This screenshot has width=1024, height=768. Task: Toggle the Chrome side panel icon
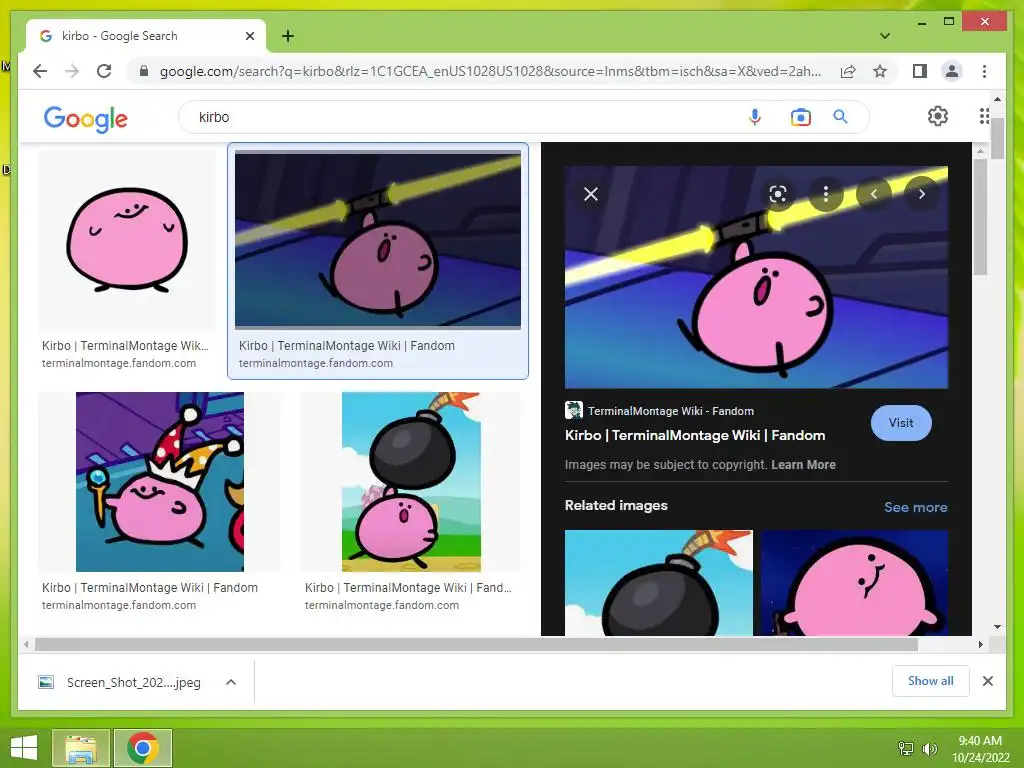pyautogui.click(x=920, y=71)
